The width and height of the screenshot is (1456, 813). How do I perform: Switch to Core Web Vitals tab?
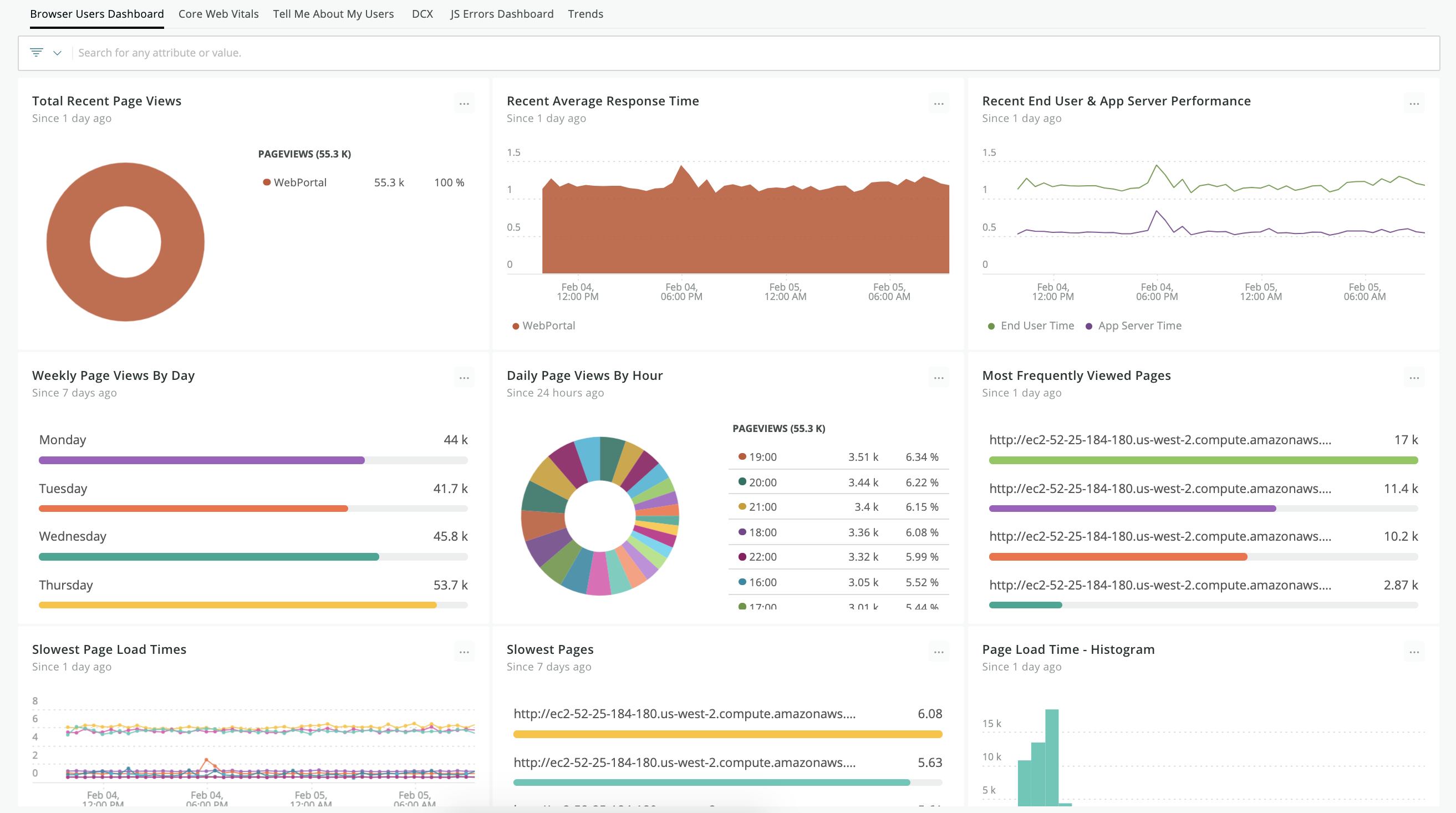click(x=218, y=13)
